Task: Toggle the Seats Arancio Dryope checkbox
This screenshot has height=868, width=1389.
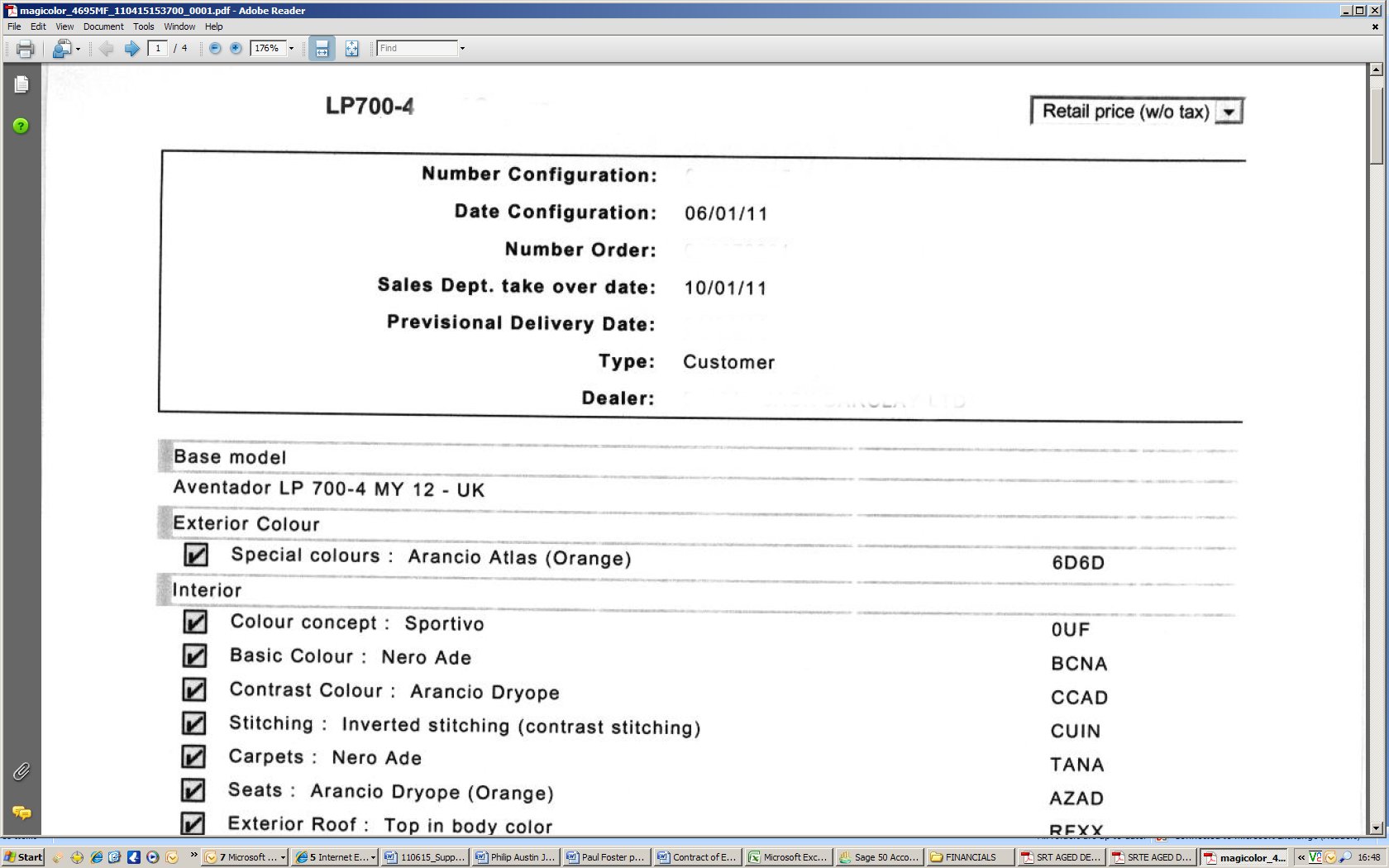Action: click(x=193, y=790)
